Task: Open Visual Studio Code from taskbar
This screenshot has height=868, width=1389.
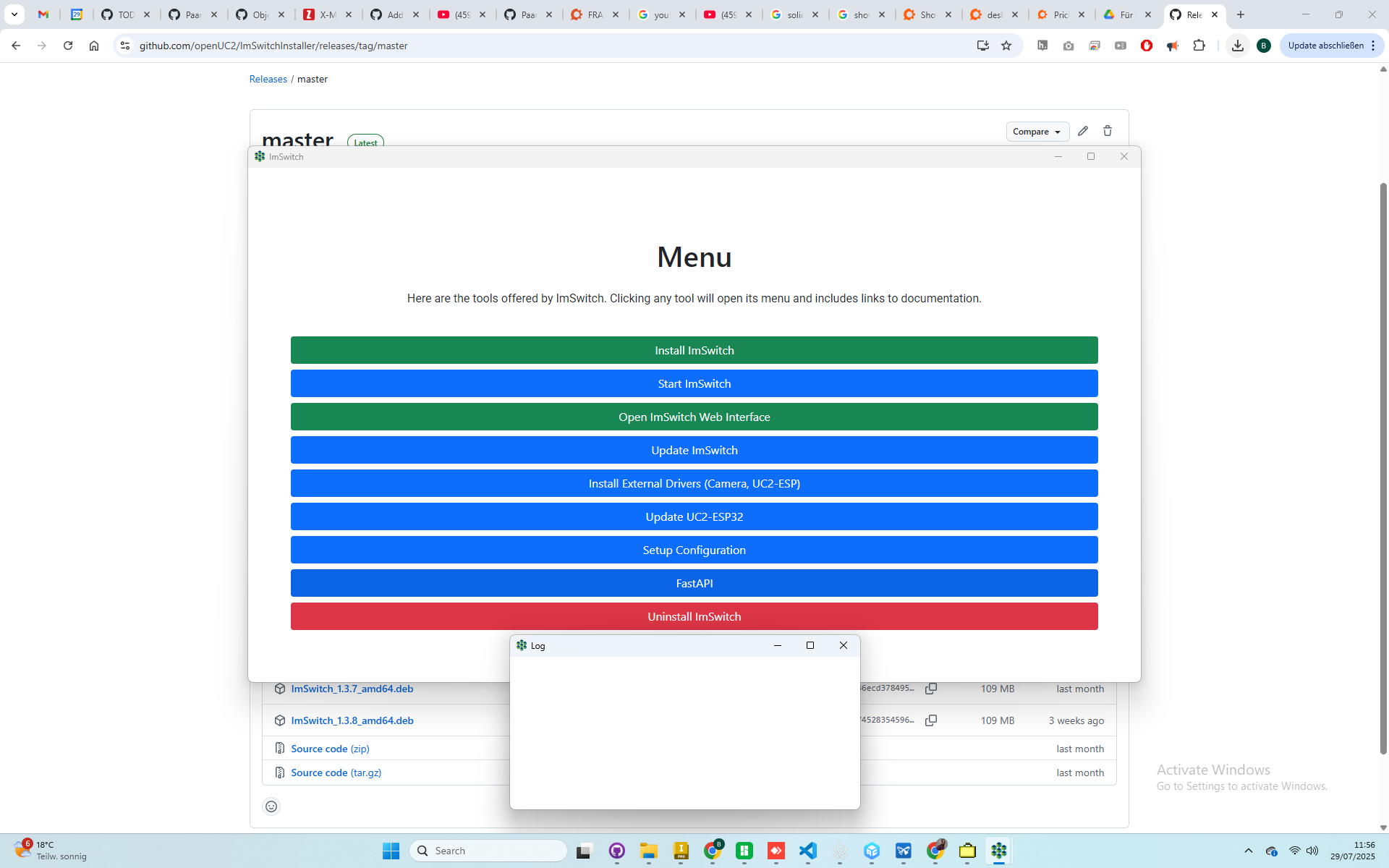Action: (x=808, y=851)
